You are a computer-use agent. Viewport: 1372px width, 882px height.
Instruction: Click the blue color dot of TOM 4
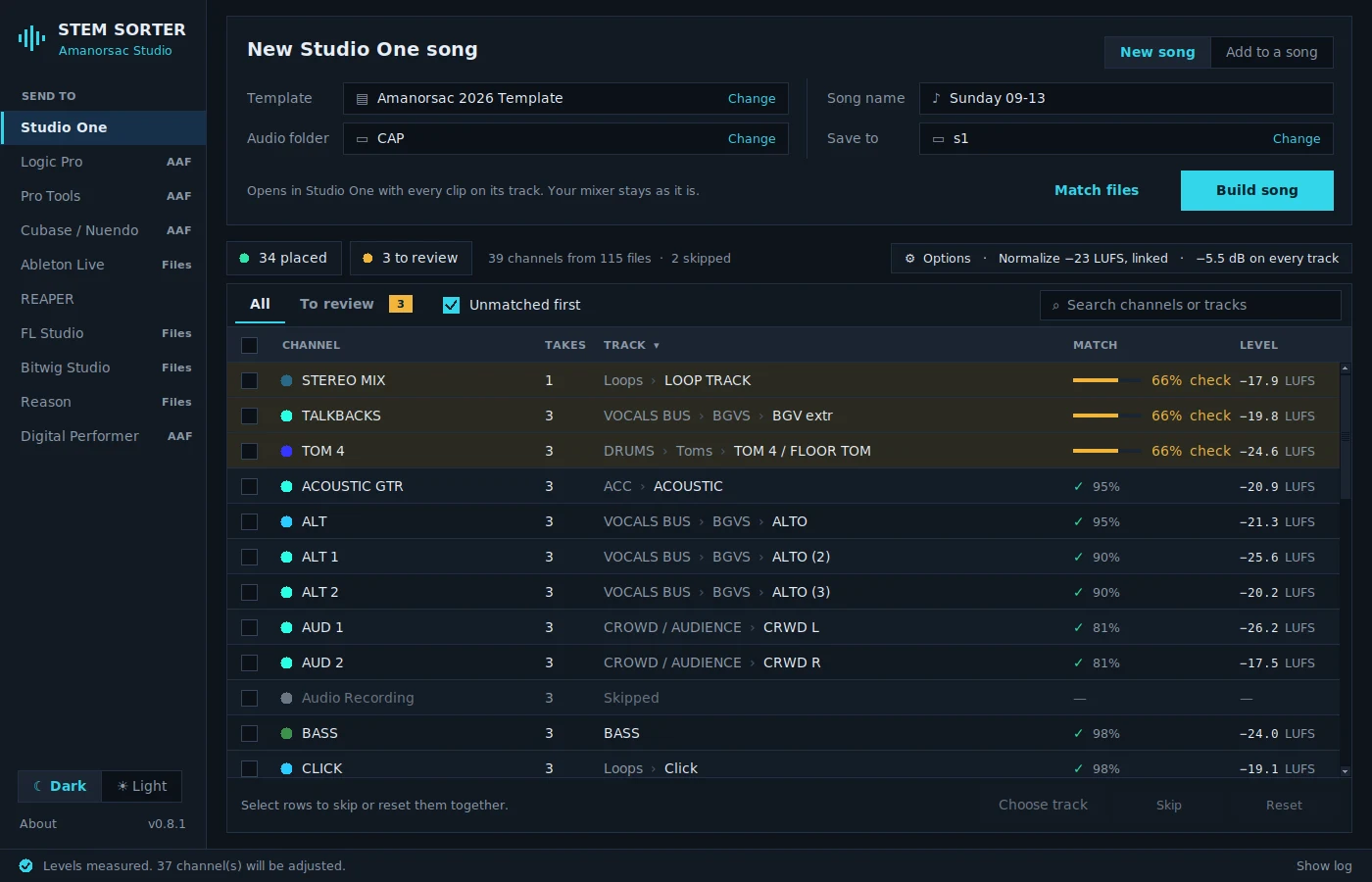coord(286,451)
